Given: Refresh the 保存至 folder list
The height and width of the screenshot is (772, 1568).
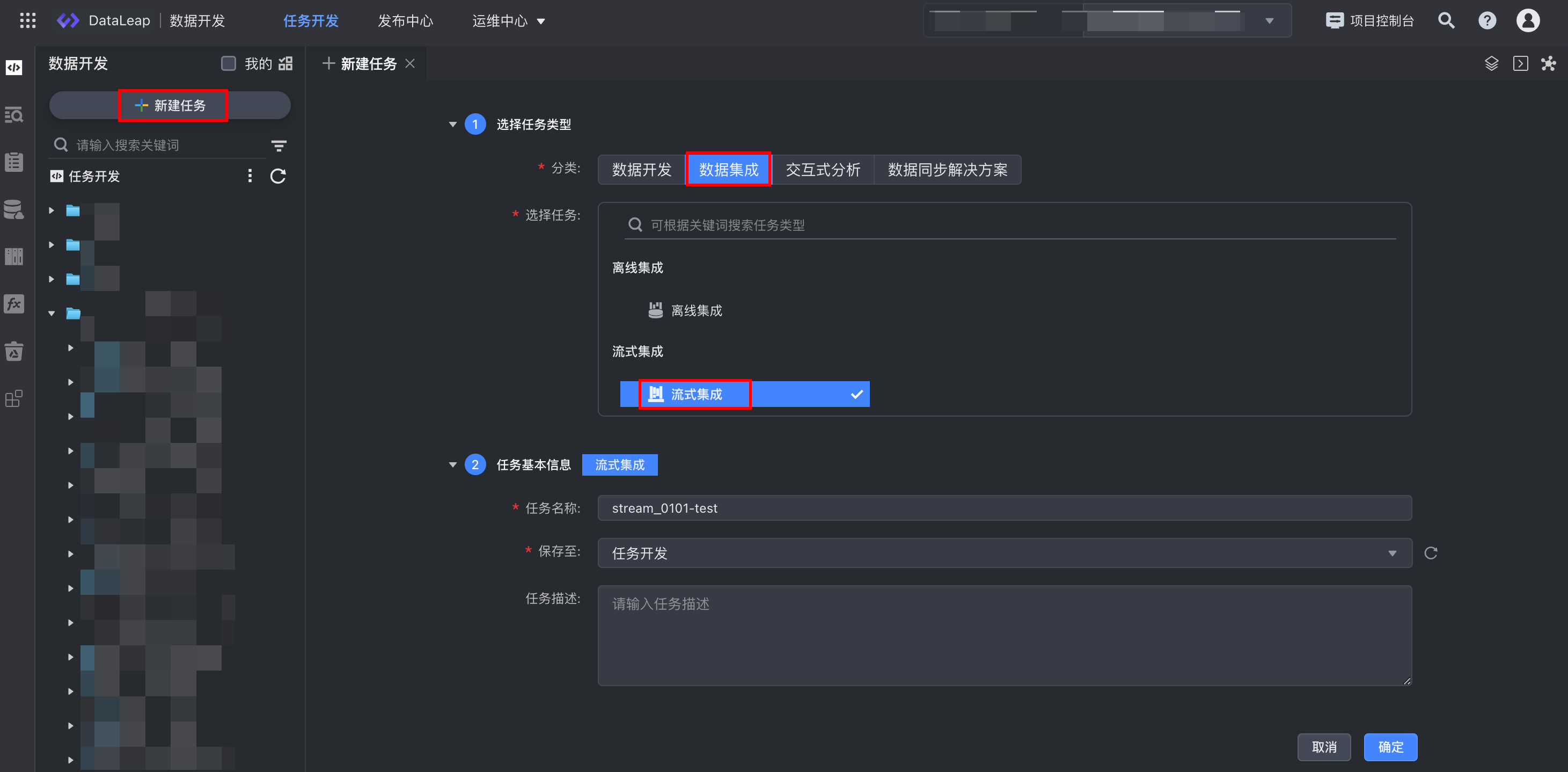Looking at the screenshot, I should coord(1431,553).
